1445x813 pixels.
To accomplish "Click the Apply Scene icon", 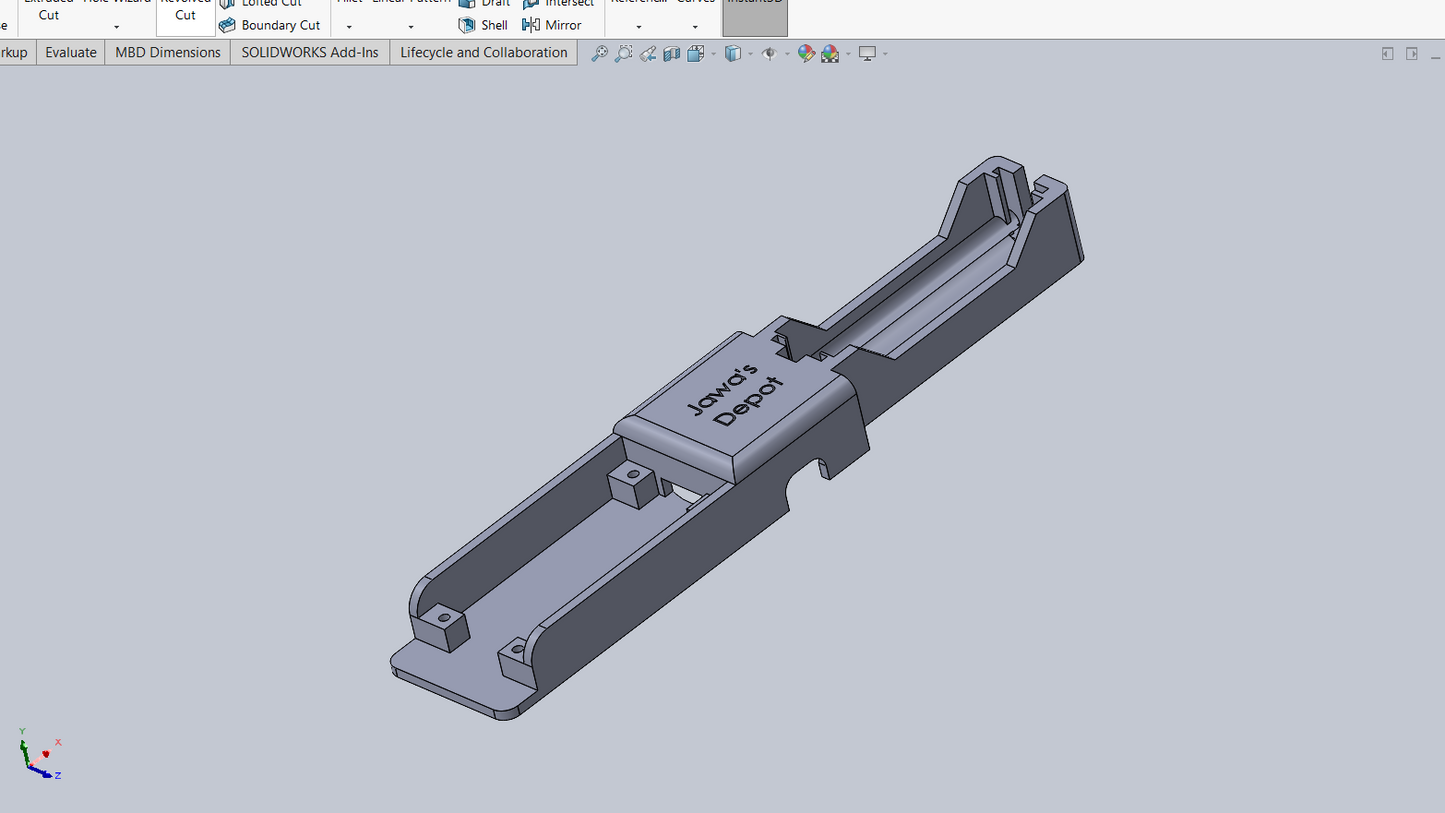I will coord(830,54).
